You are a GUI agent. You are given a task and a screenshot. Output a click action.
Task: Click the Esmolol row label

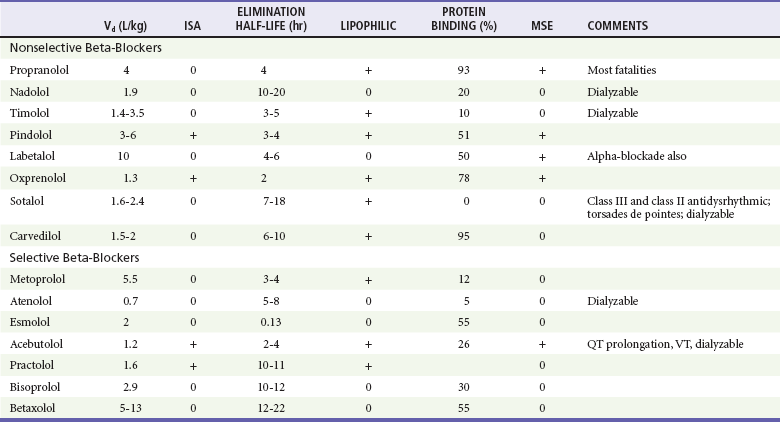pos(28,323)
